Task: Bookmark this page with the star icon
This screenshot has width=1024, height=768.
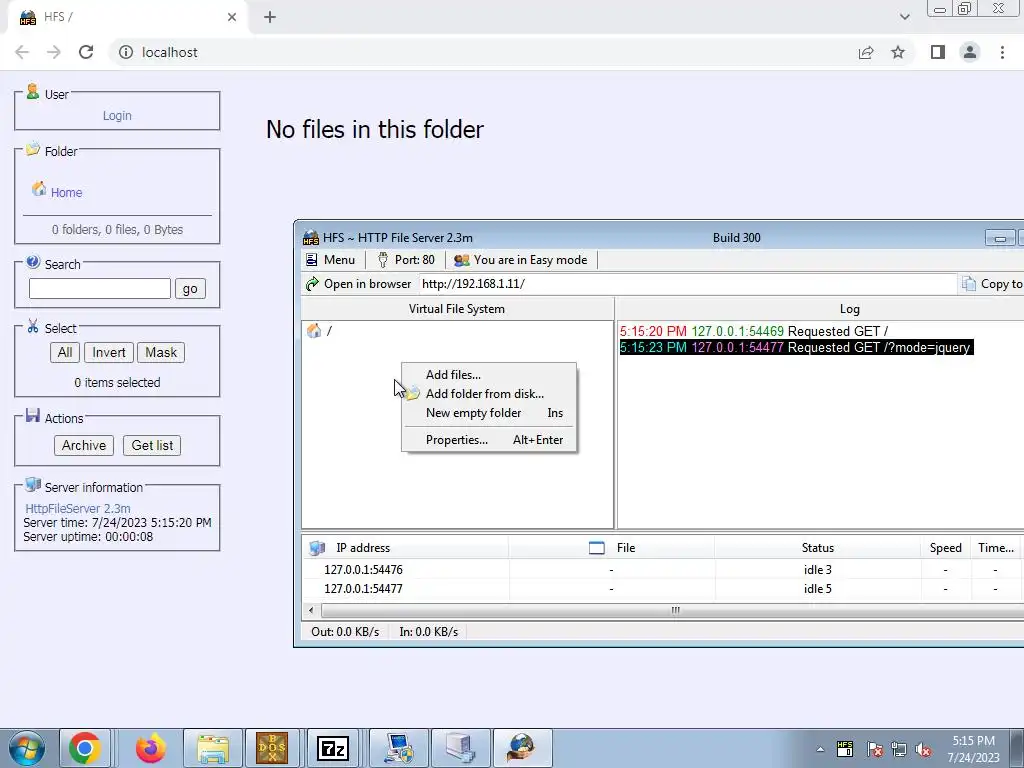Action: click(x=898, y=52)
